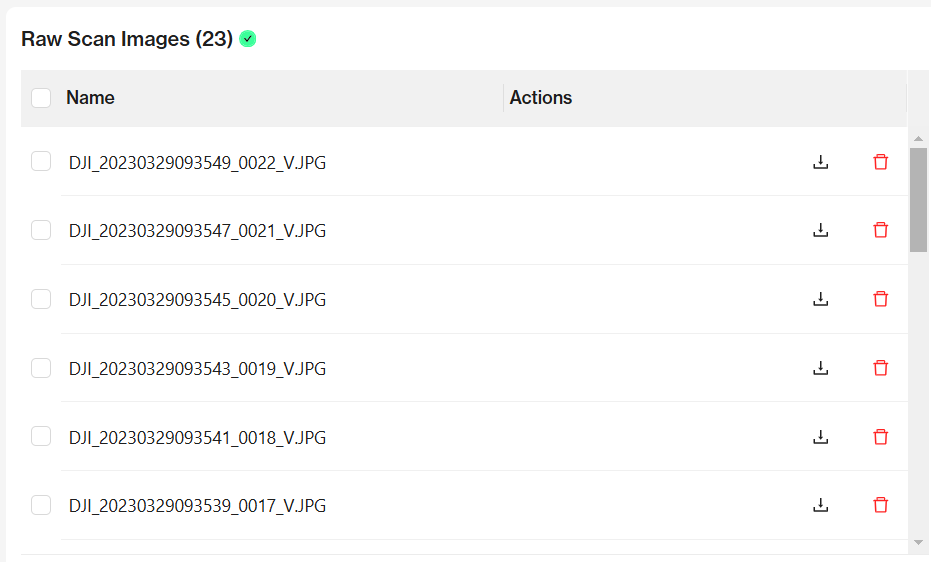The image size is (931, 562).
Task: Toggle the select-all checkbox in header
Action: coord(41,98)
